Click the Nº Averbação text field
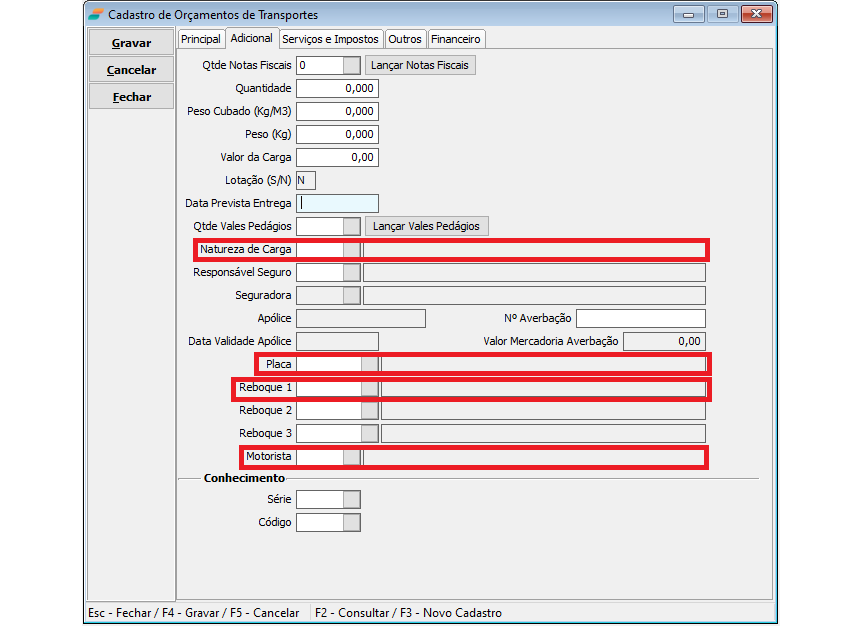 (640, 318)
